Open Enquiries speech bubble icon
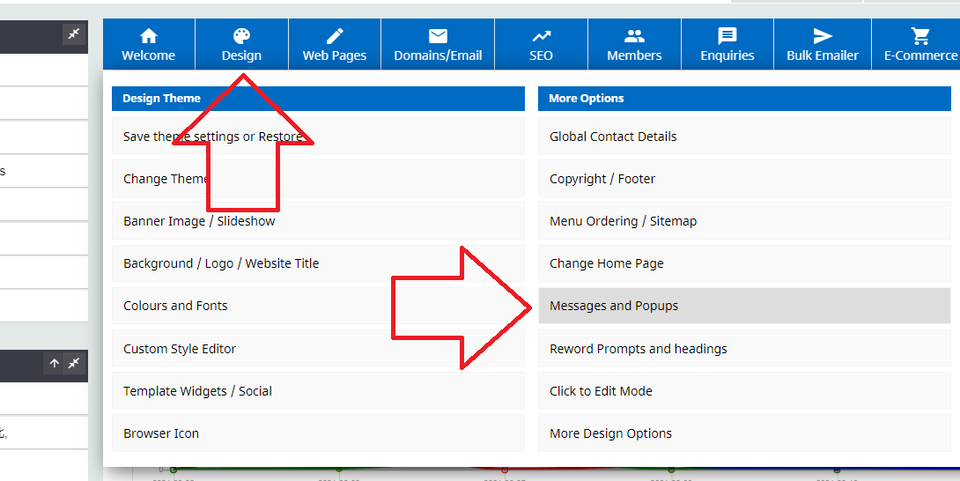 tap(727, 37)
